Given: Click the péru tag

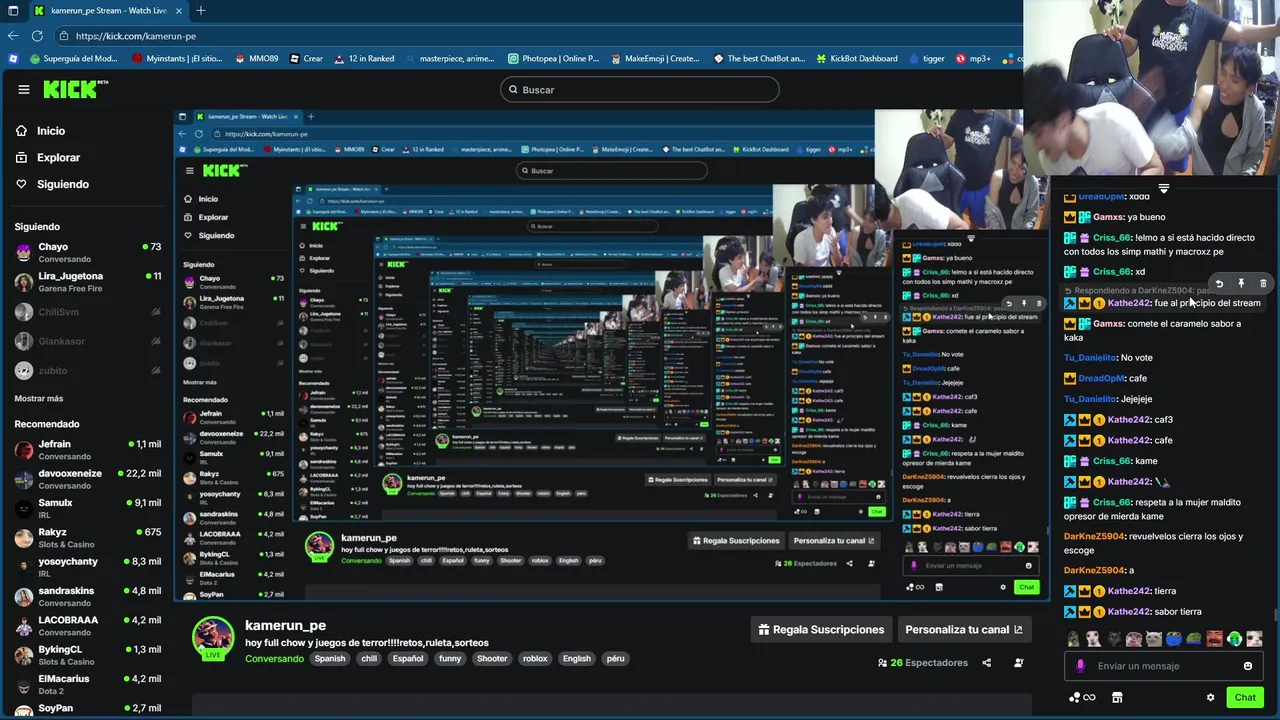Looking at the screenshot, I should point(615,659).
